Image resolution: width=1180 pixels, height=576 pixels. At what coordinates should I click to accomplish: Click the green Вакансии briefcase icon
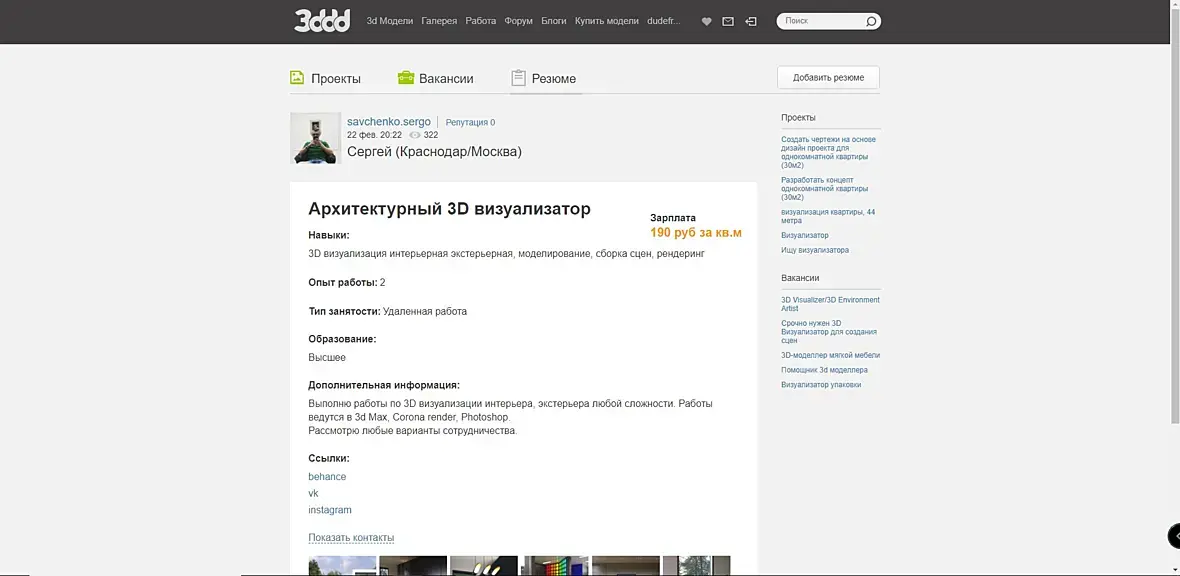click(x=406, y=78)
